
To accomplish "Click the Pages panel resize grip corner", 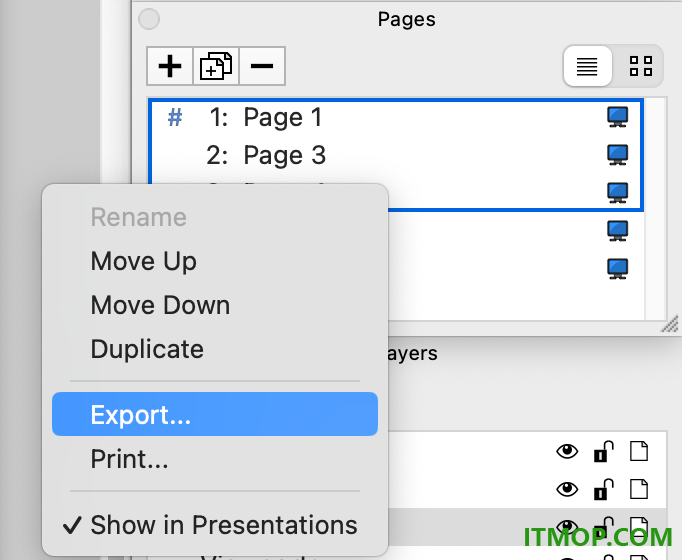I will coord(670,324).
